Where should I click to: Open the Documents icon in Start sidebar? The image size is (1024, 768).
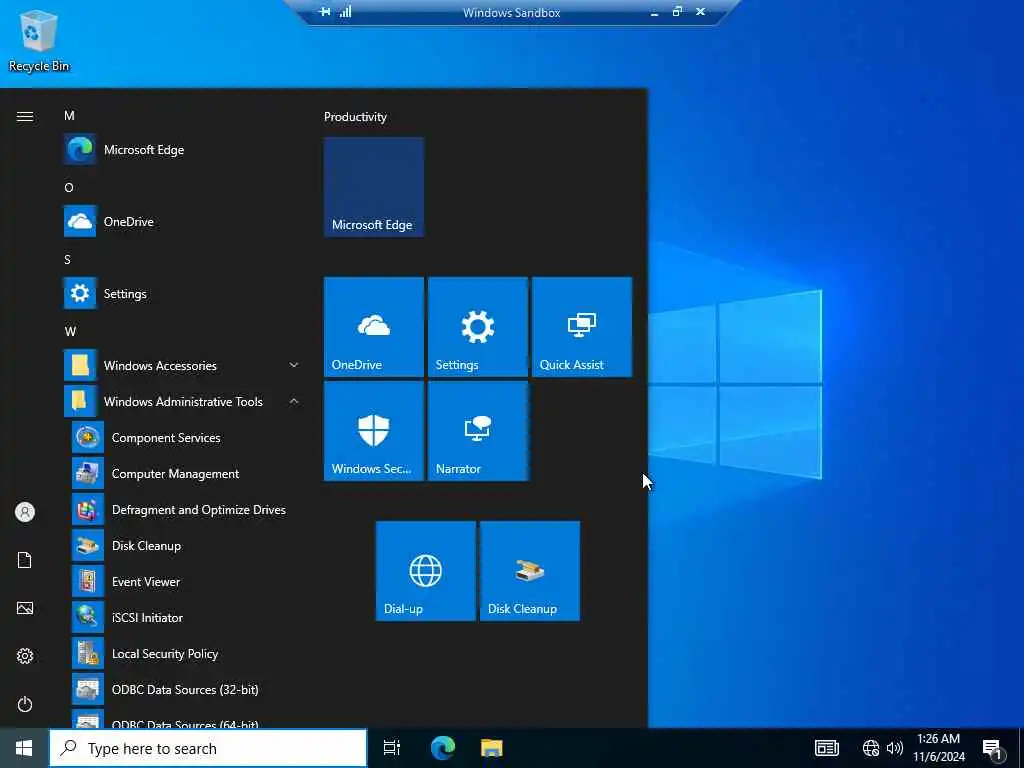25,560
